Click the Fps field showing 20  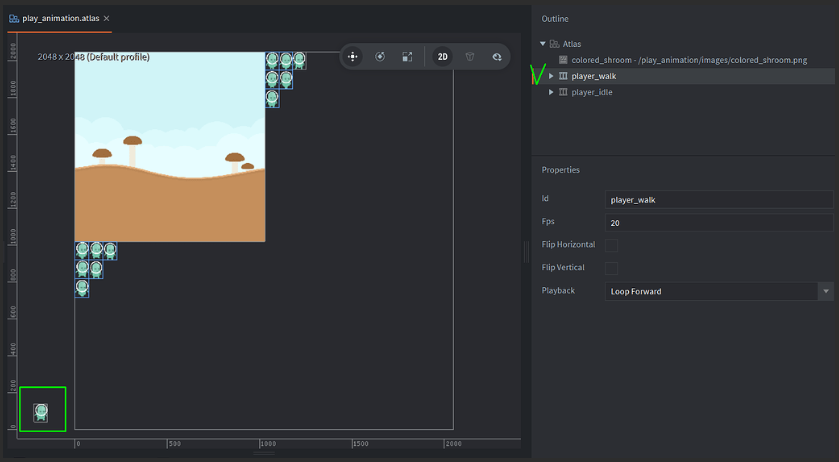[x=719, y=223]
